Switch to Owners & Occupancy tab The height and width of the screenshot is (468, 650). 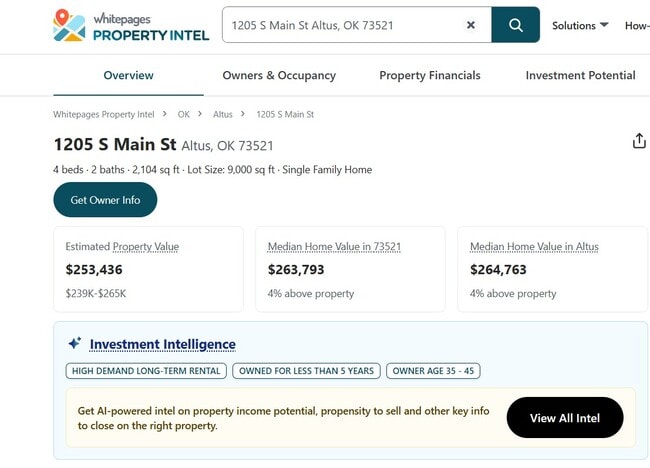(x=279, y=75)
